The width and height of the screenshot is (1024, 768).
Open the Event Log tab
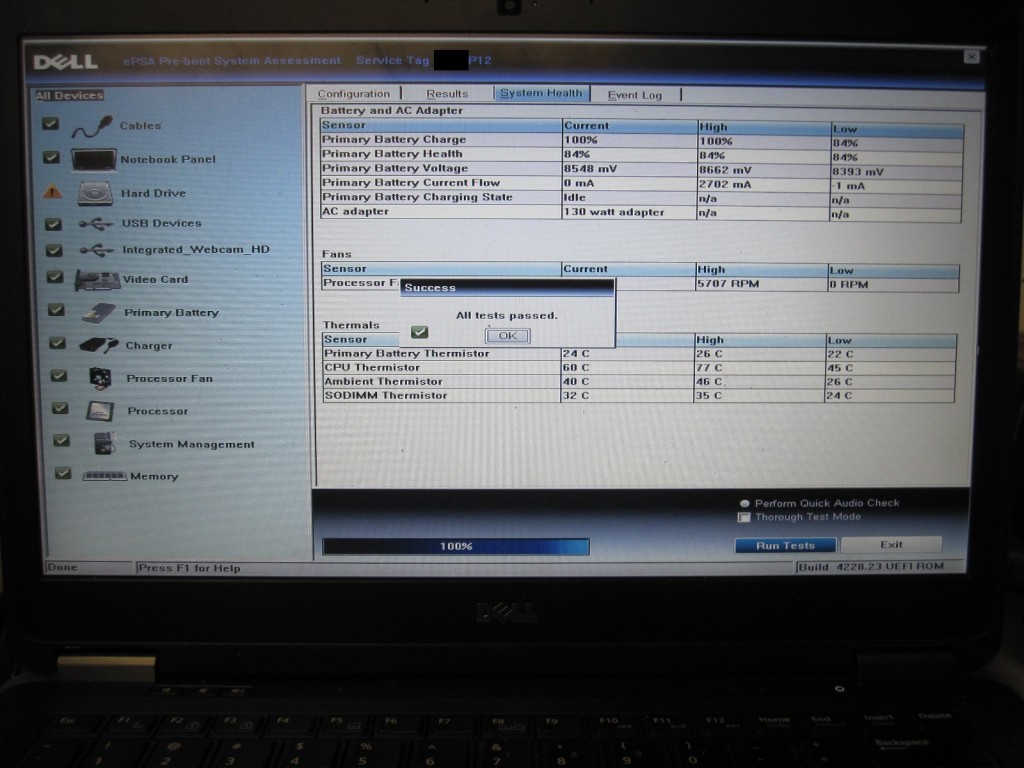[635, 95]
